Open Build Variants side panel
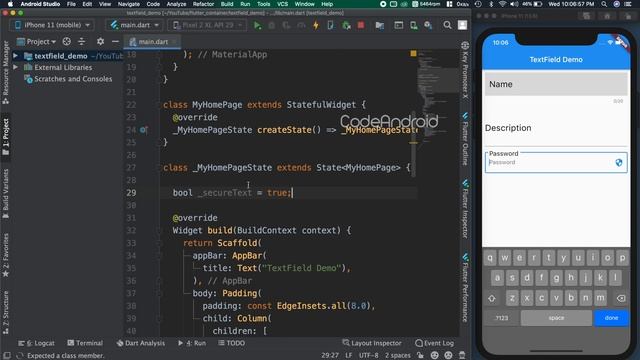This screenshot has height=360, width=640. [x=6, y=194]
